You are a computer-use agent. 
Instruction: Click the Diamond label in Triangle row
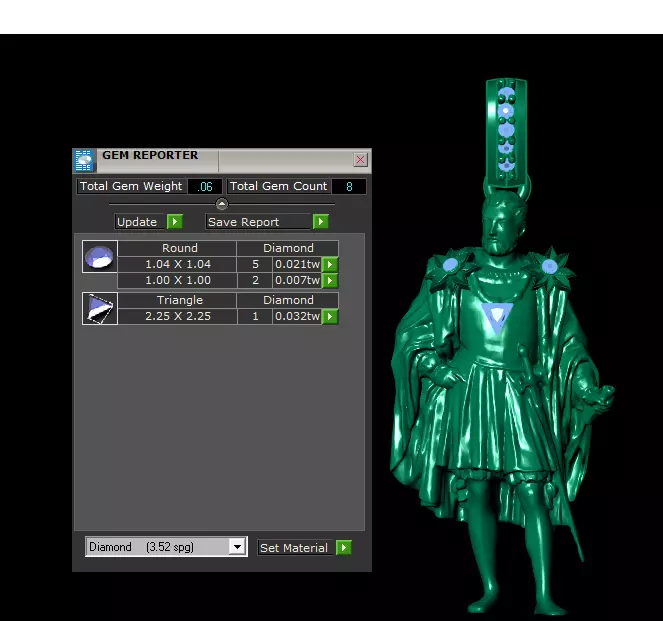pos(288,300)
